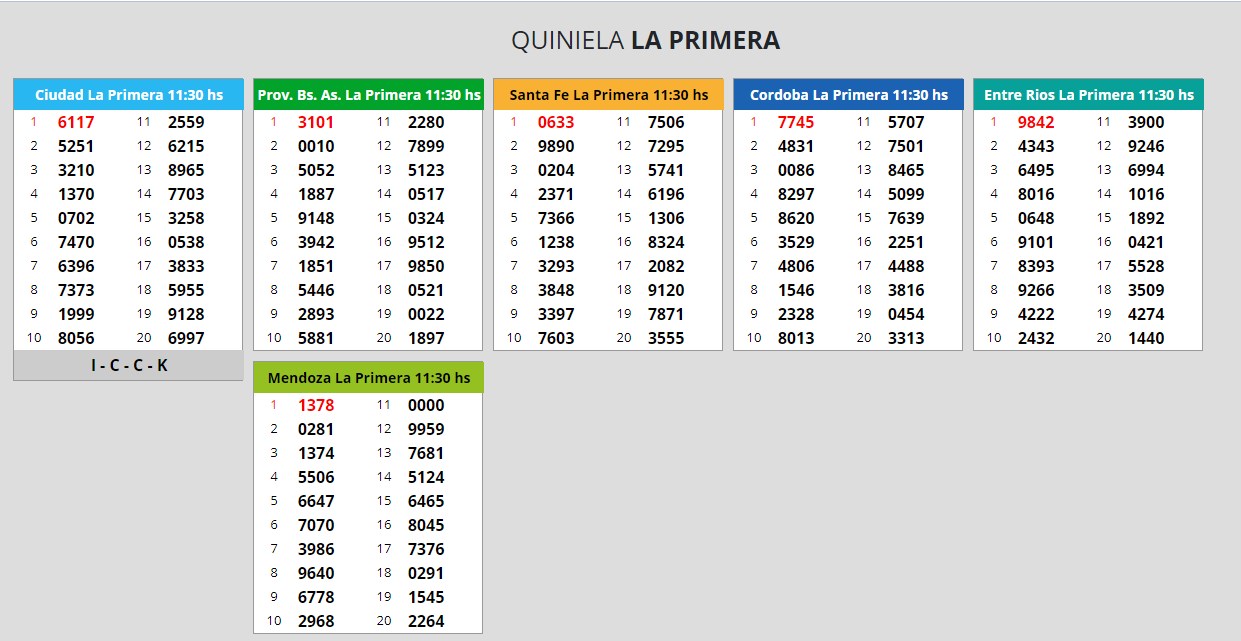
Task: Click the I - C - C - K letters bar
Action: pyautogui.click(x=128, y=366)
